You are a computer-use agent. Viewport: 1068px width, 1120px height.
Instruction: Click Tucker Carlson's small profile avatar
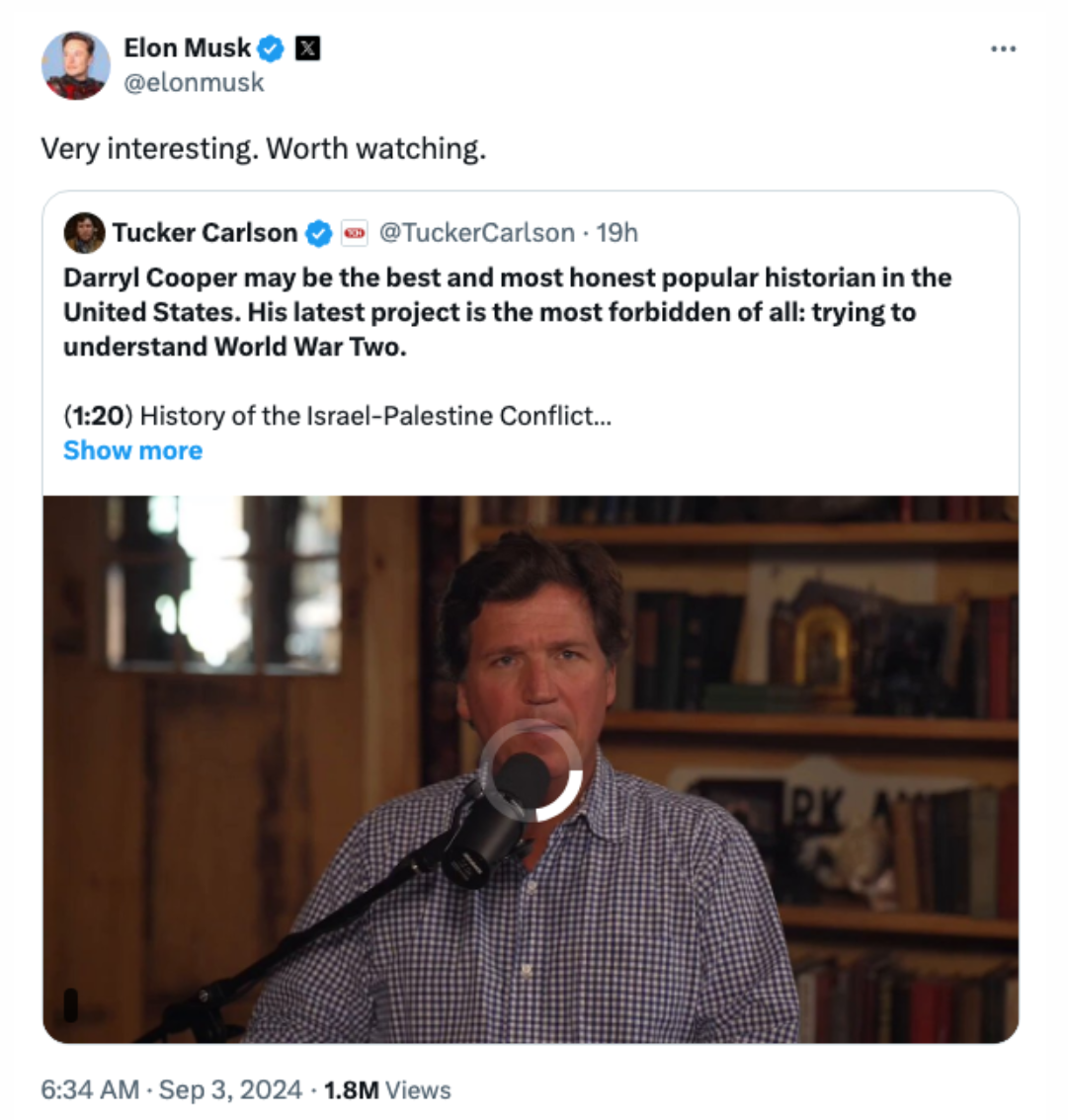coord(84,233)
